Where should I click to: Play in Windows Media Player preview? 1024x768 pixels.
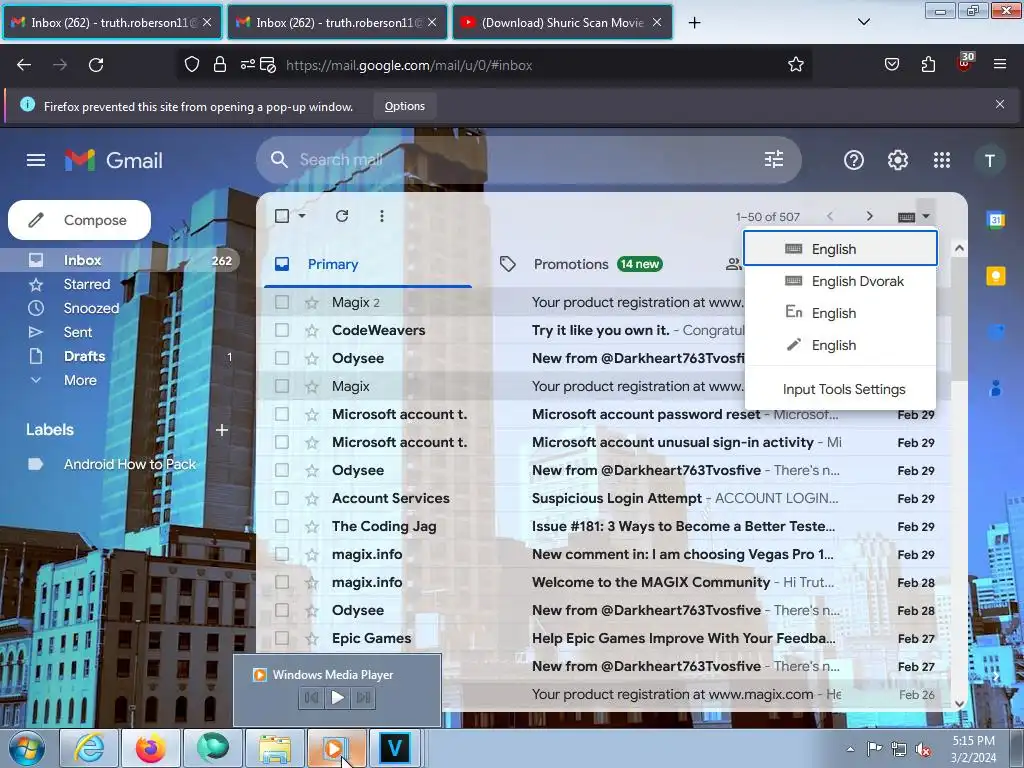(x=338, y=697)
